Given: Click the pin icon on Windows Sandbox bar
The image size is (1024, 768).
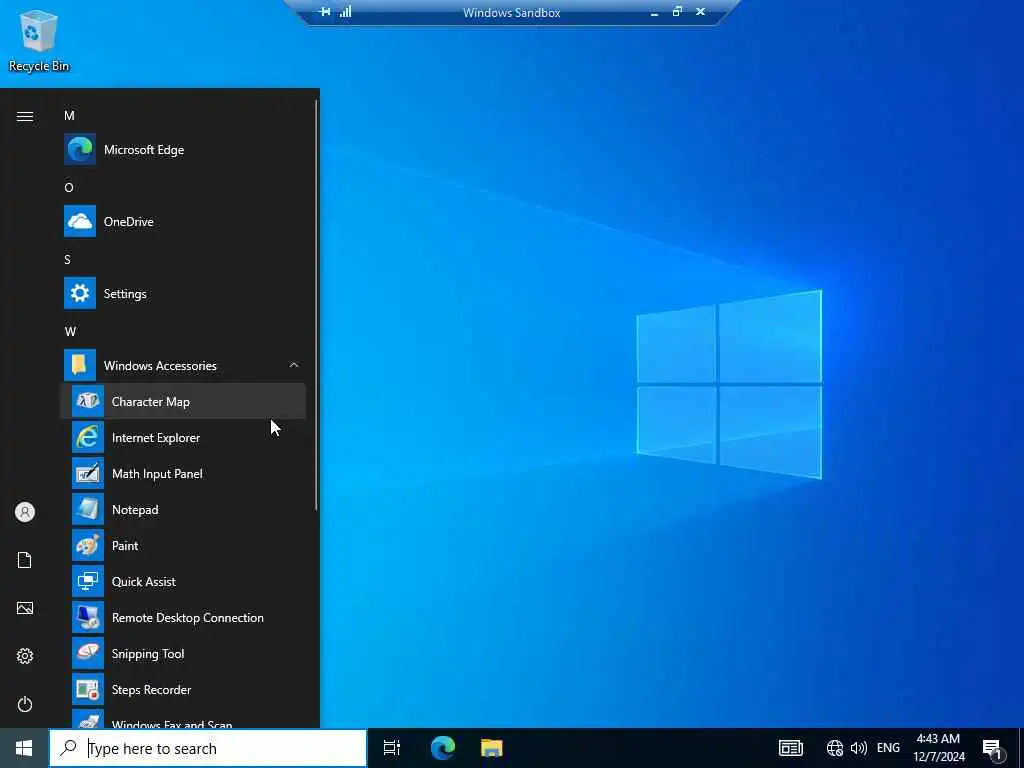Looking at the screenshot, I should click(325, 12).
